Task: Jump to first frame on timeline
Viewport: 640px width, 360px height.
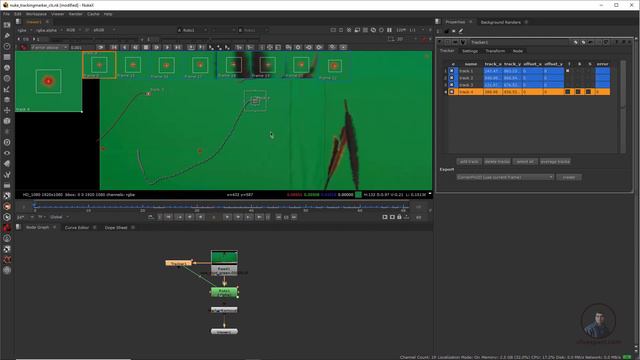Action: coord(168,217)
